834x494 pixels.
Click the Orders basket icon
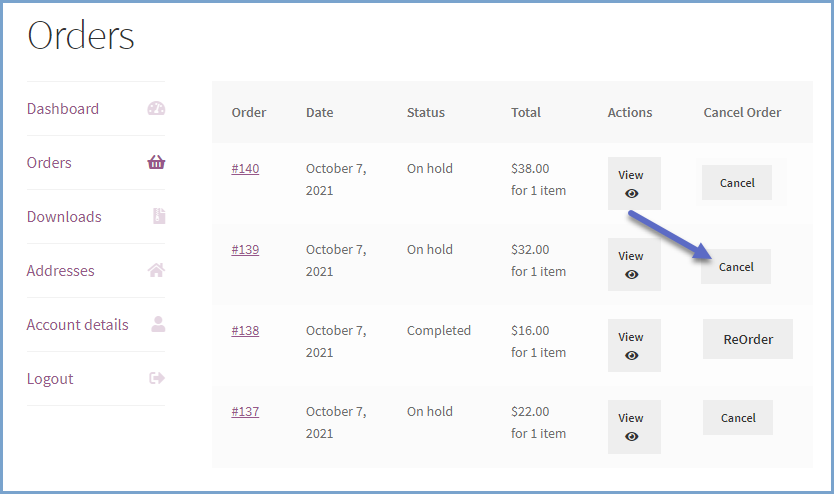tap(156, 163)
